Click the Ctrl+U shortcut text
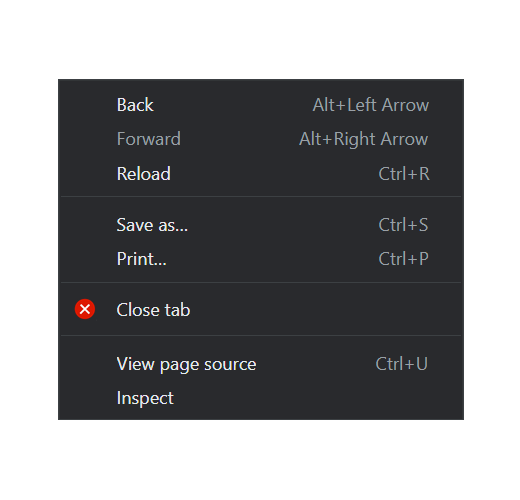Screen dimensions: 520x500 tap(402, 364)
